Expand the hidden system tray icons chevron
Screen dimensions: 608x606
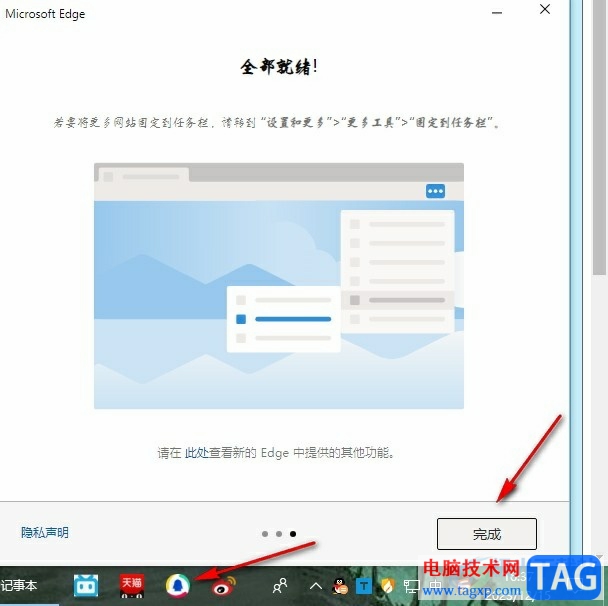[316, 585]
